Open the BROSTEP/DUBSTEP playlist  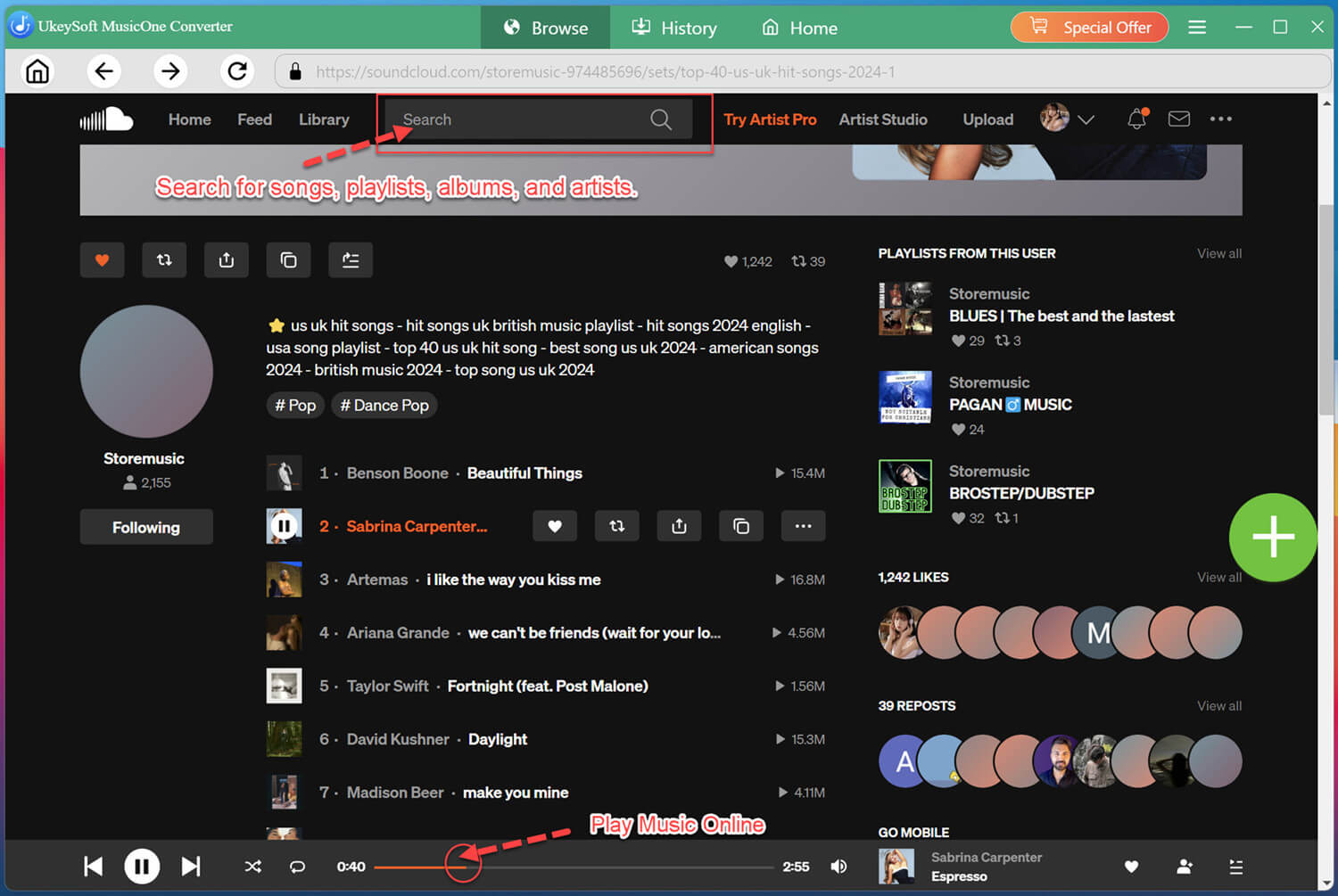(1021, 493)
